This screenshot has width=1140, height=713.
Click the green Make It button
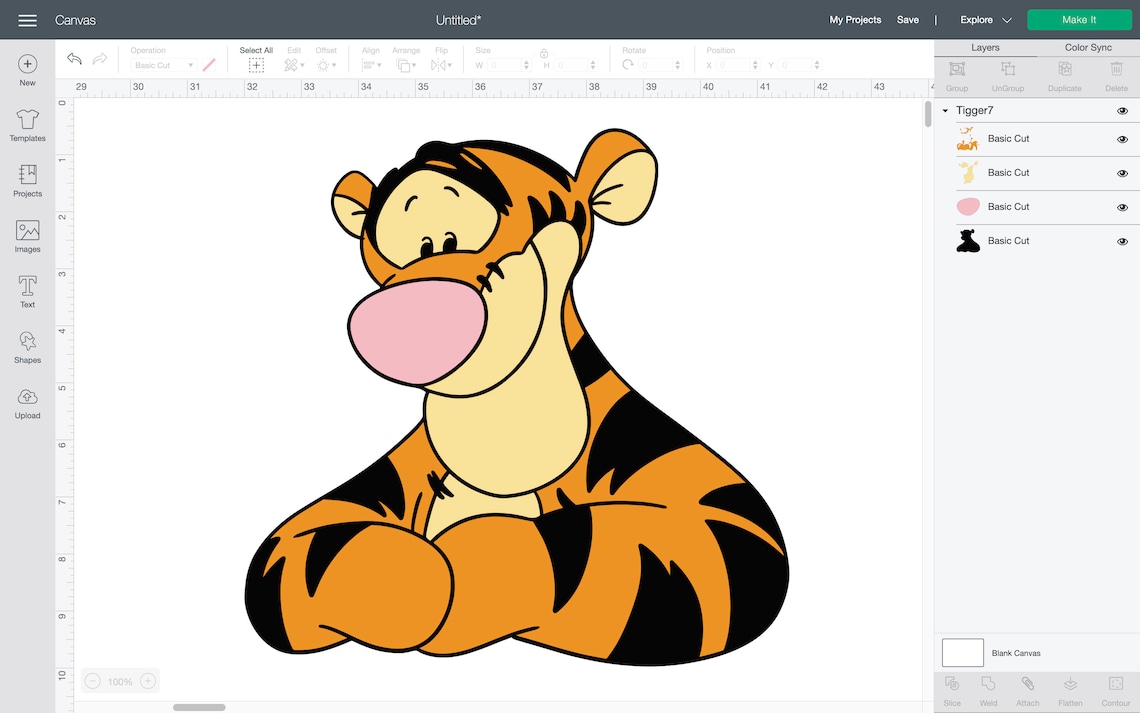pyautogui.click(x=1079, y=19)
